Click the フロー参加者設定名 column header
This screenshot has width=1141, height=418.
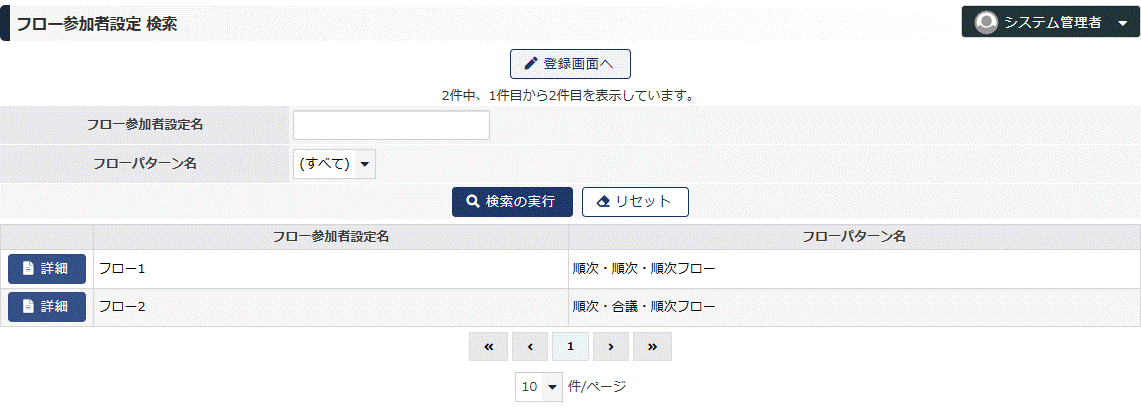pos(331,237)
